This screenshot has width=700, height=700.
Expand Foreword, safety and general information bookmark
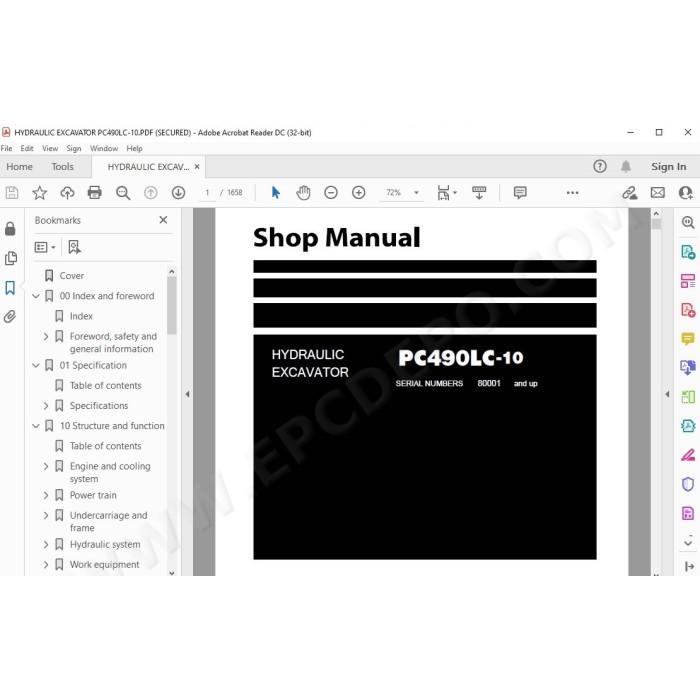pos(46,336)
